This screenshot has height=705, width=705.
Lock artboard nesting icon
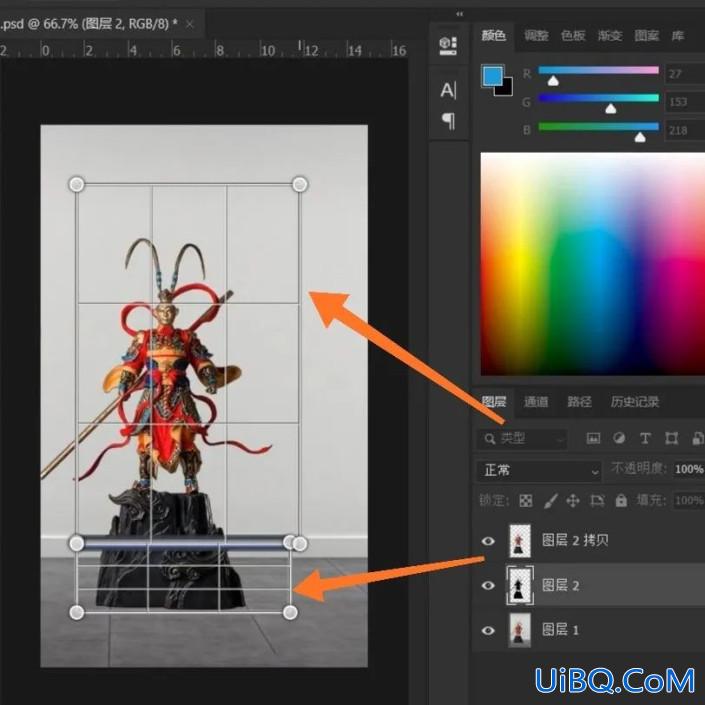click(x=597, y=500)
